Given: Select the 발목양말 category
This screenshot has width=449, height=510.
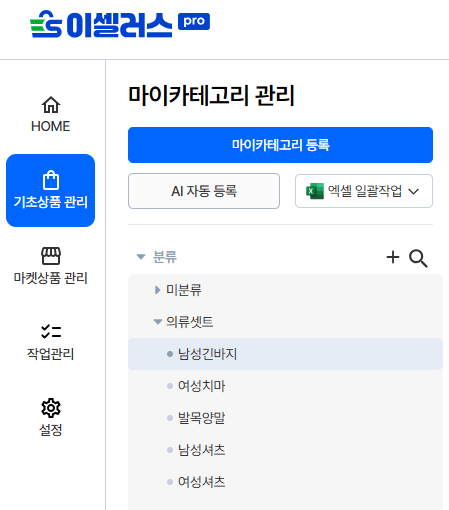Looking at the screenshot, I should (x=285, y=418).
